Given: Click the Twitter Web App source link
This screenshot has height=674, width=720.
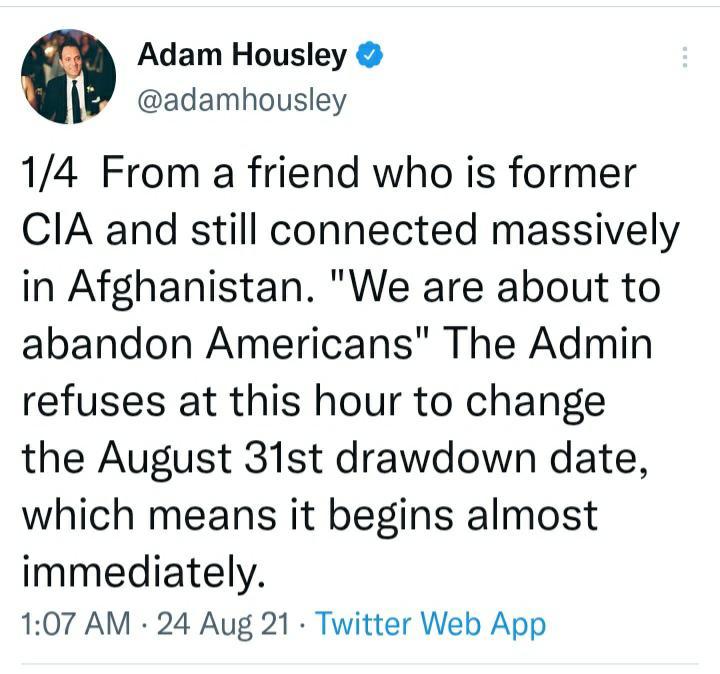Looking at the screenshot, I should click(431, 624).
